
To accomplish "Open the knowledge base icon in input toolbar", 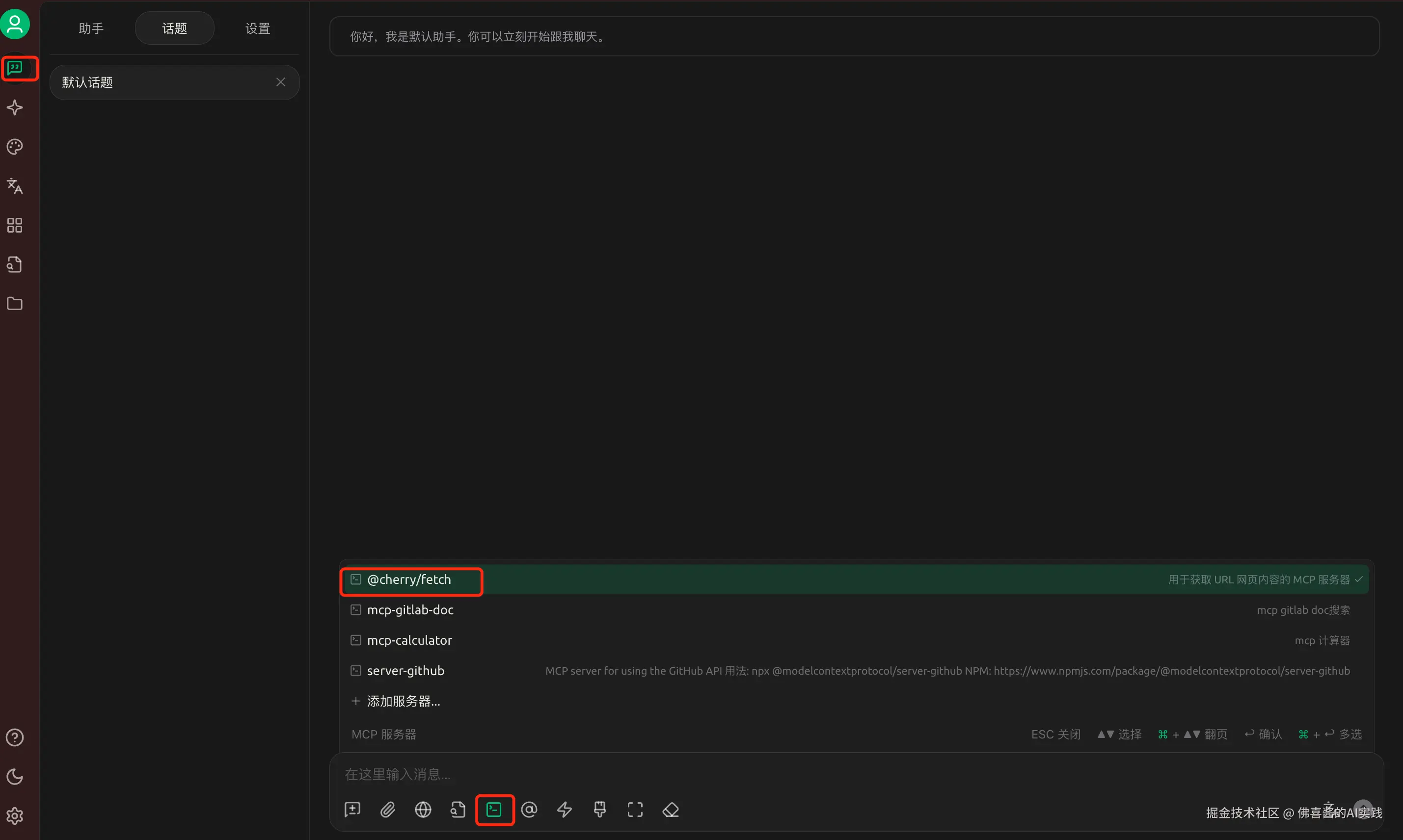I will coord(458,810).
